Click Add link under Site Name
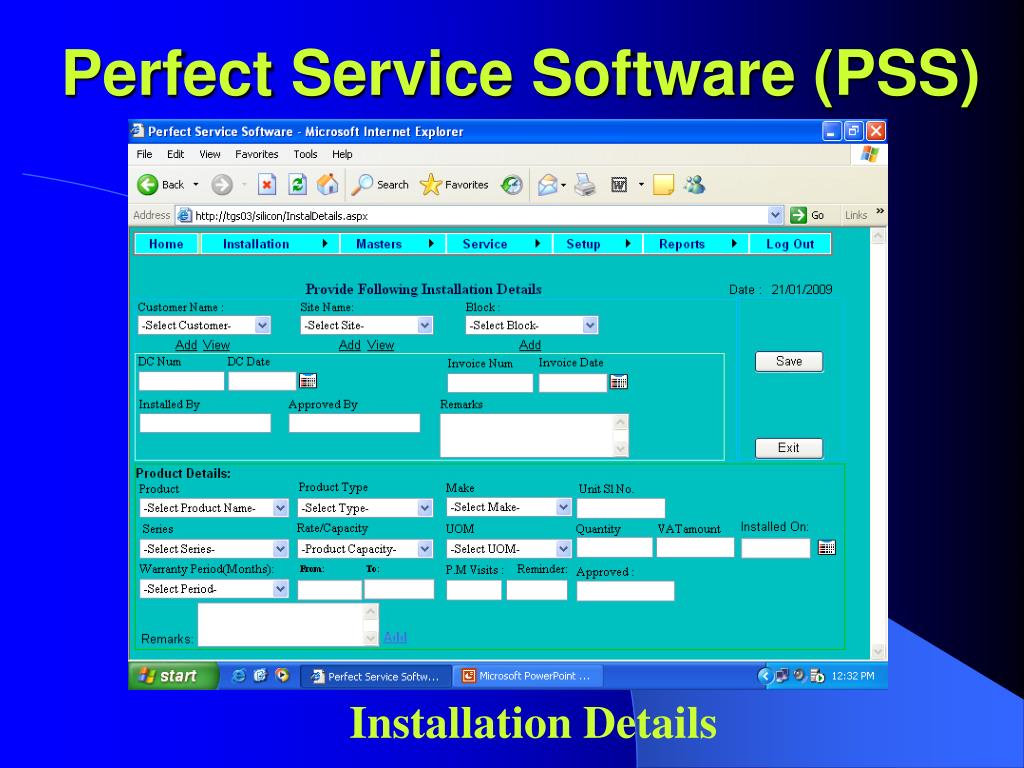 [x=349, y=345]
